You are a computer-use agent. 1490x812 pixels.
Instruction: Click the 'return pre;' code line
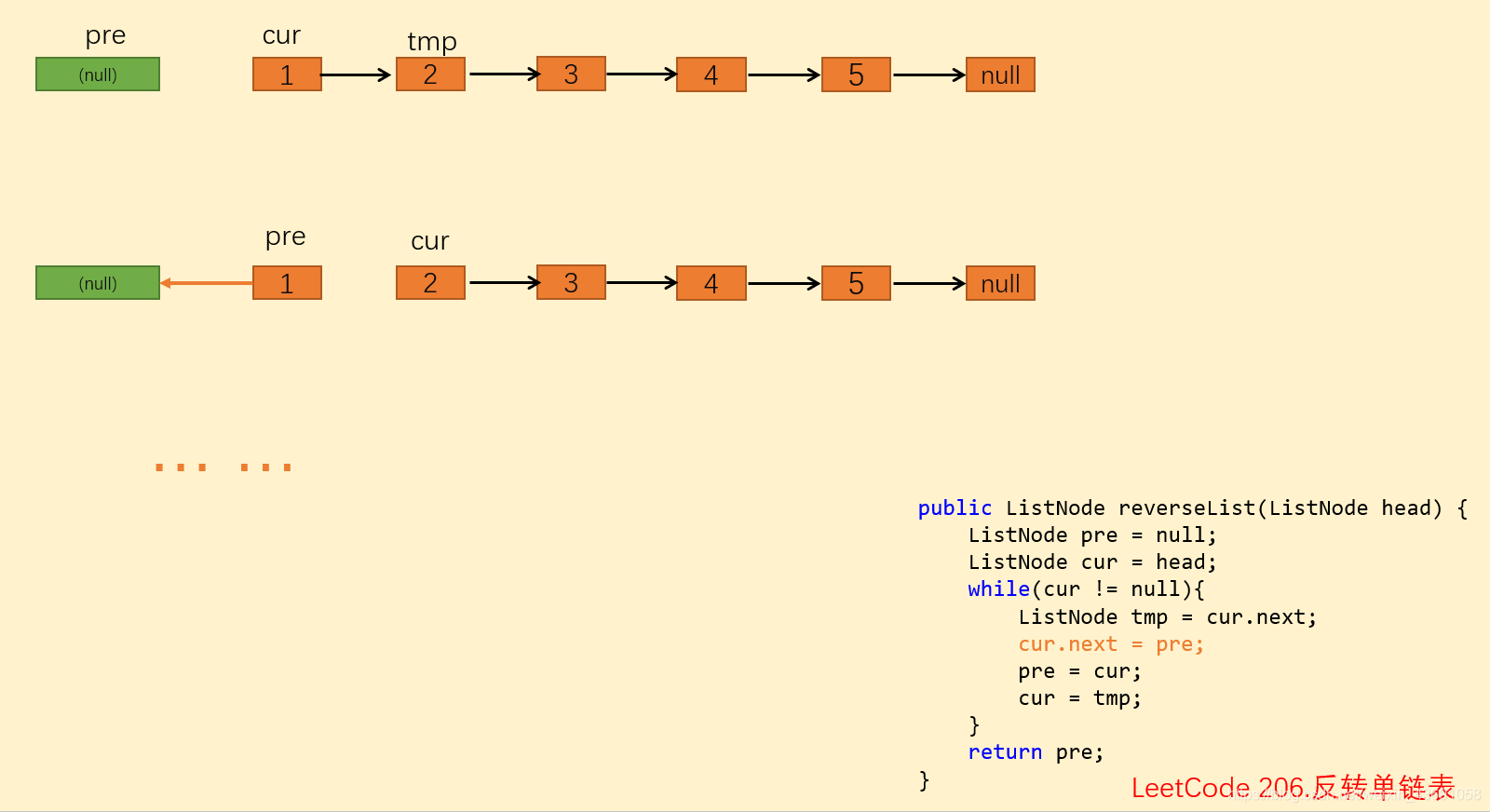tap(1036, 752)
